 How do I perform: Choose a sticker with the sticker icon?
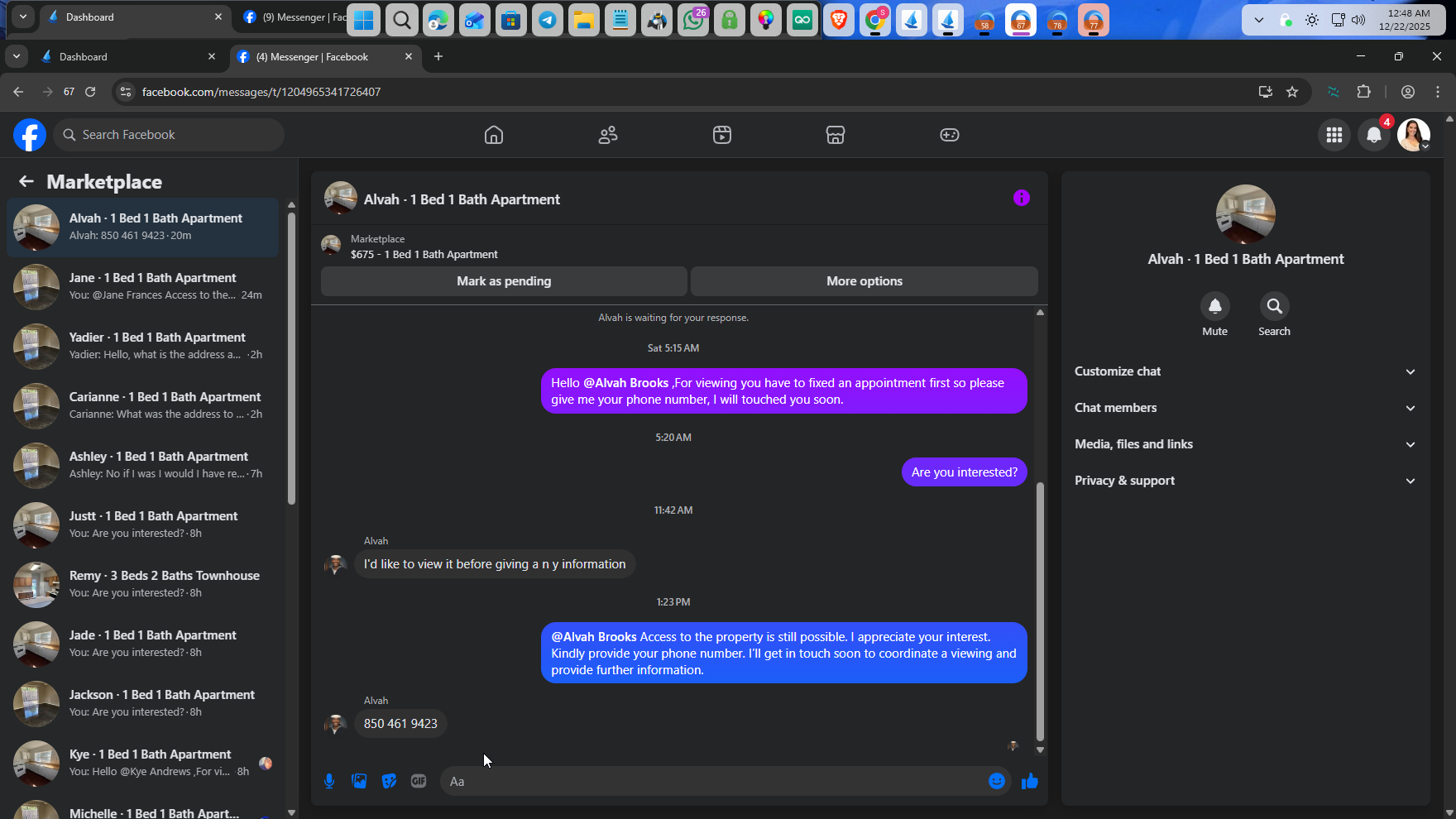(389, 781)
